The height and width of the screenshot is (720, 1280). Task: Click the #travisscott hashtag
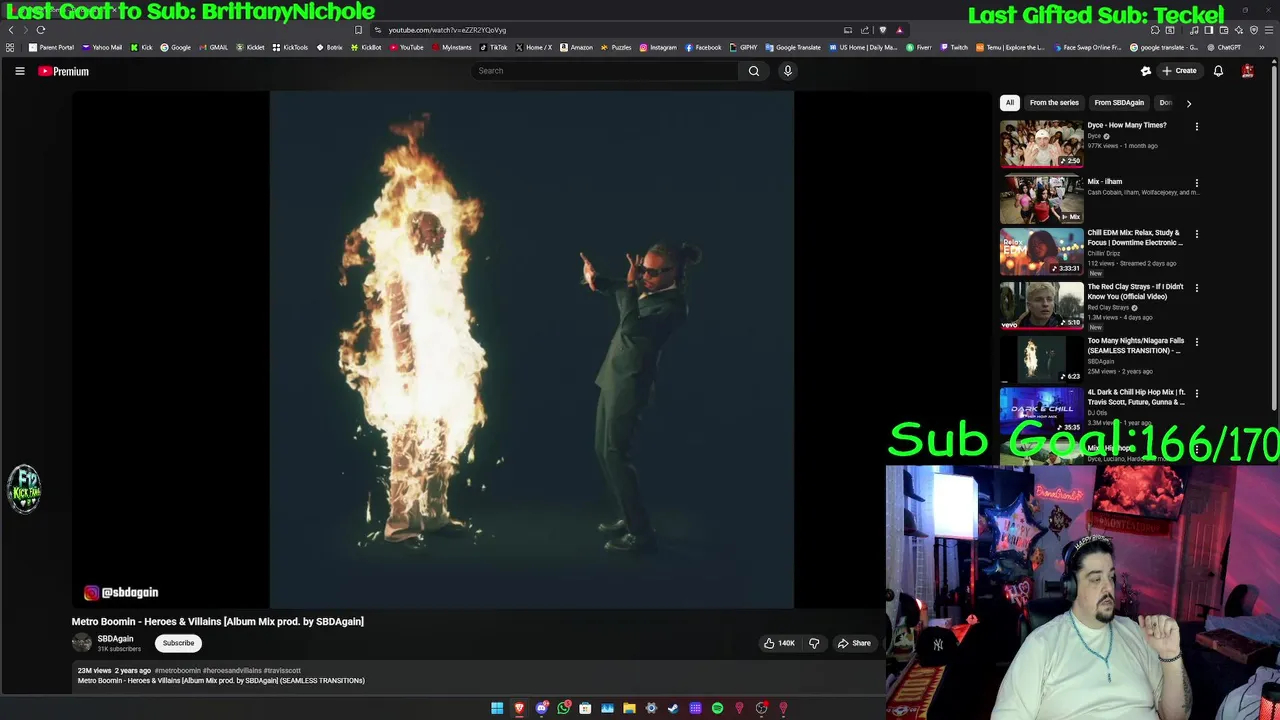(x=282, y=670)
